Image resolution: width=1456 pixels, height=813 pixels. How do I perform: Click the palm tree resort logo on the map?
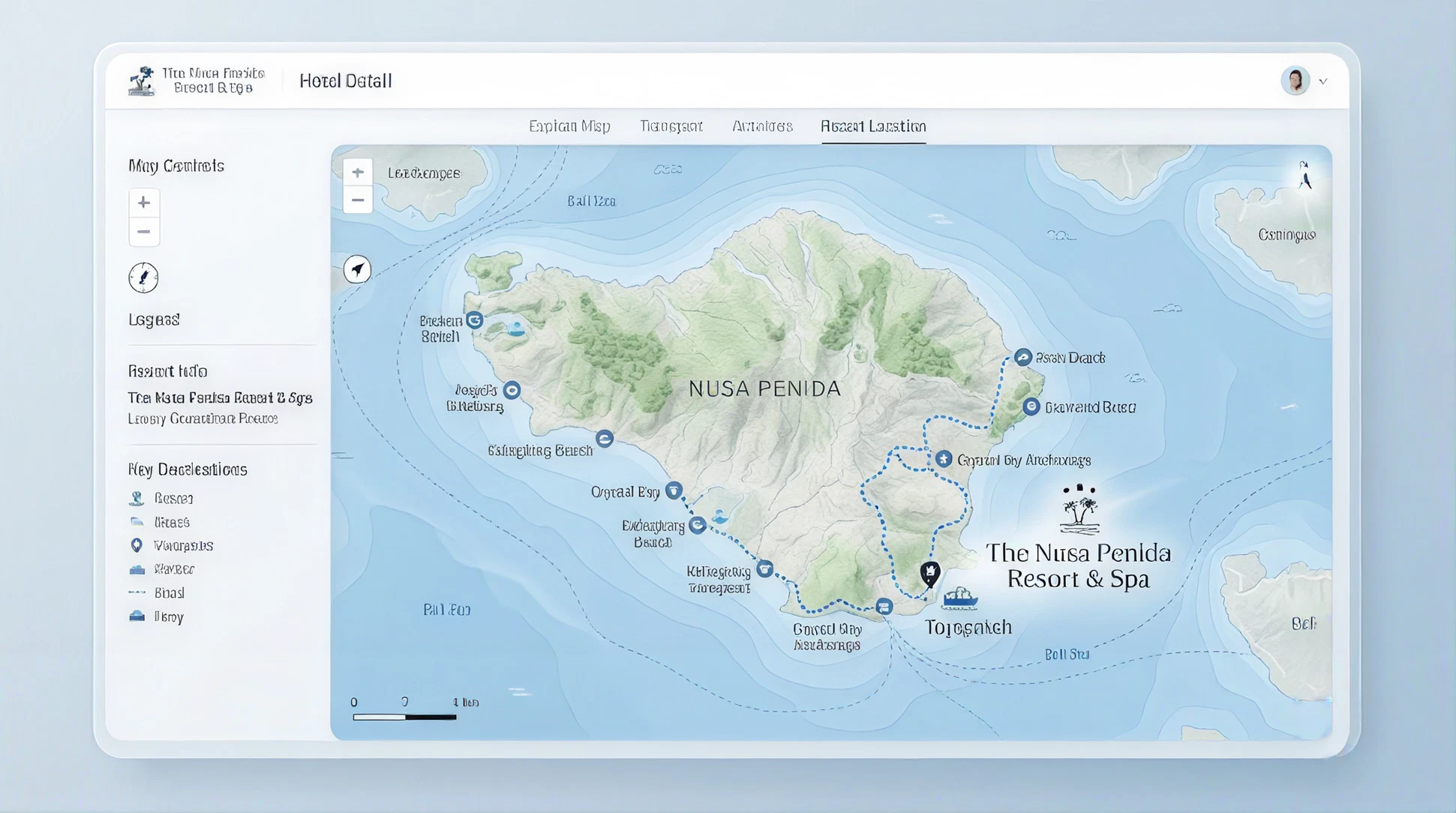[x=1079, y=509]
